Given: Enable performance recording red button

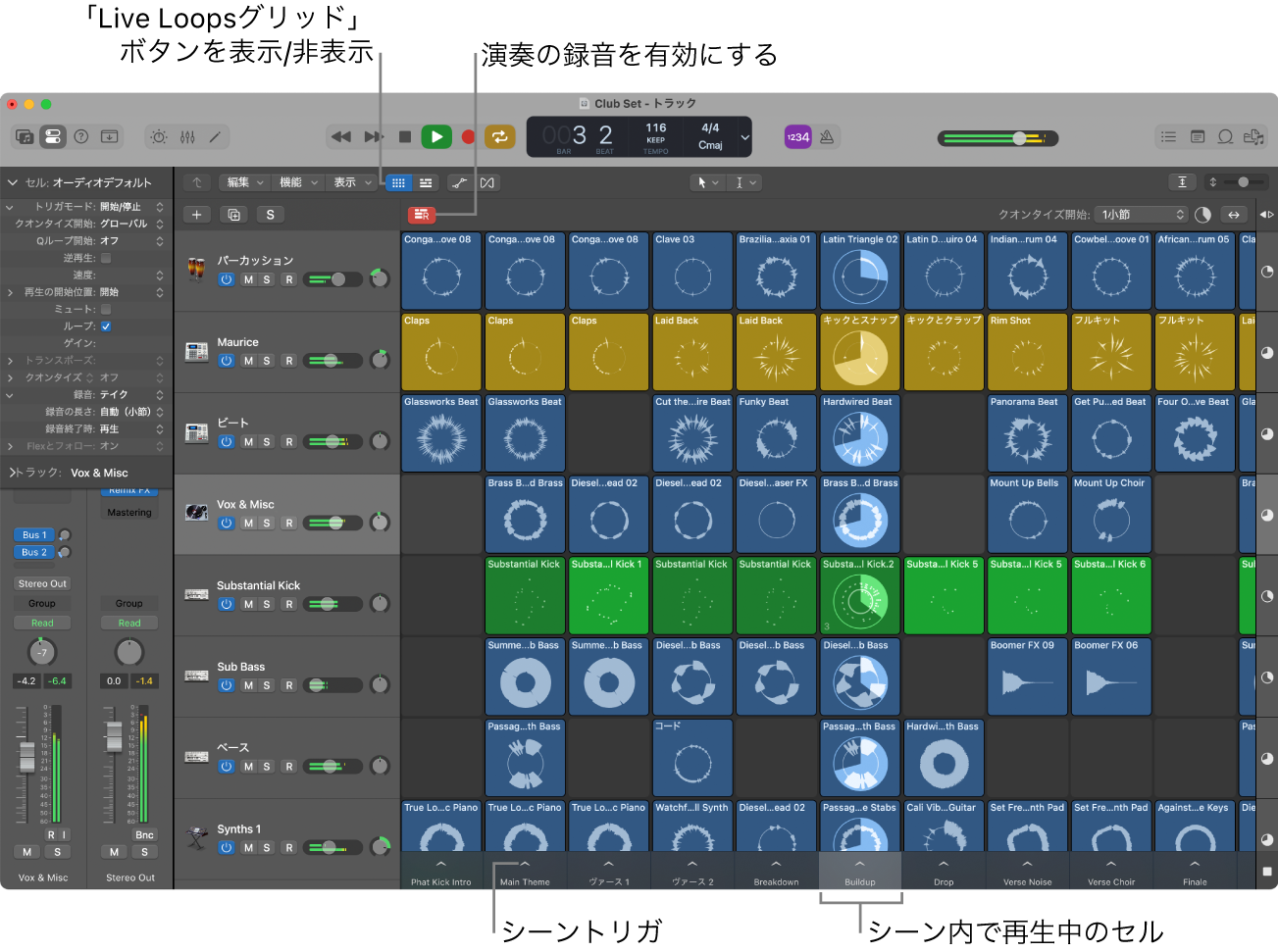Looking at the screenshot, I should pyautogui.click(x=422, y=215).
